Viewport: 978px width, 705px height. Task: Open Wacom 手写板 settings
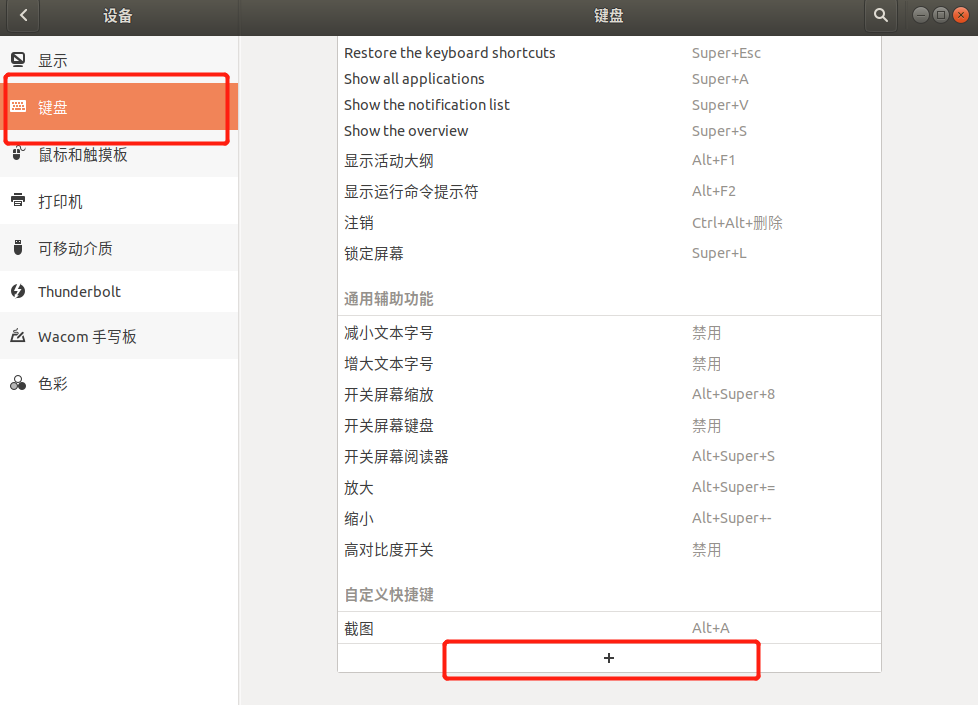pyautogui.click(x=119, y=336)
